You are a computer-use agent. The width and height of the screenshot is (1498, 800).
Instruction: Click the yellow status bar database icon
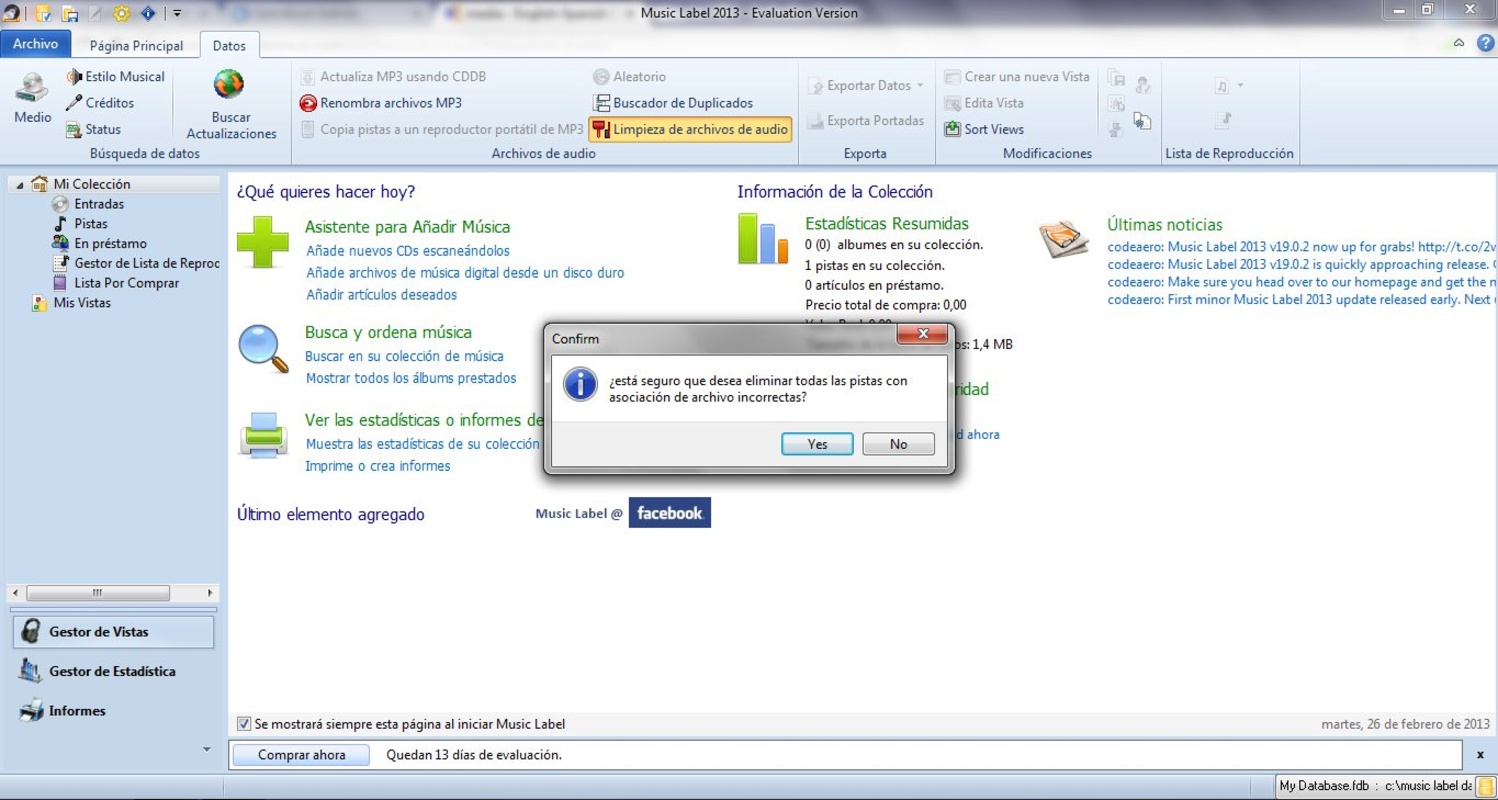pos(1486,786)
